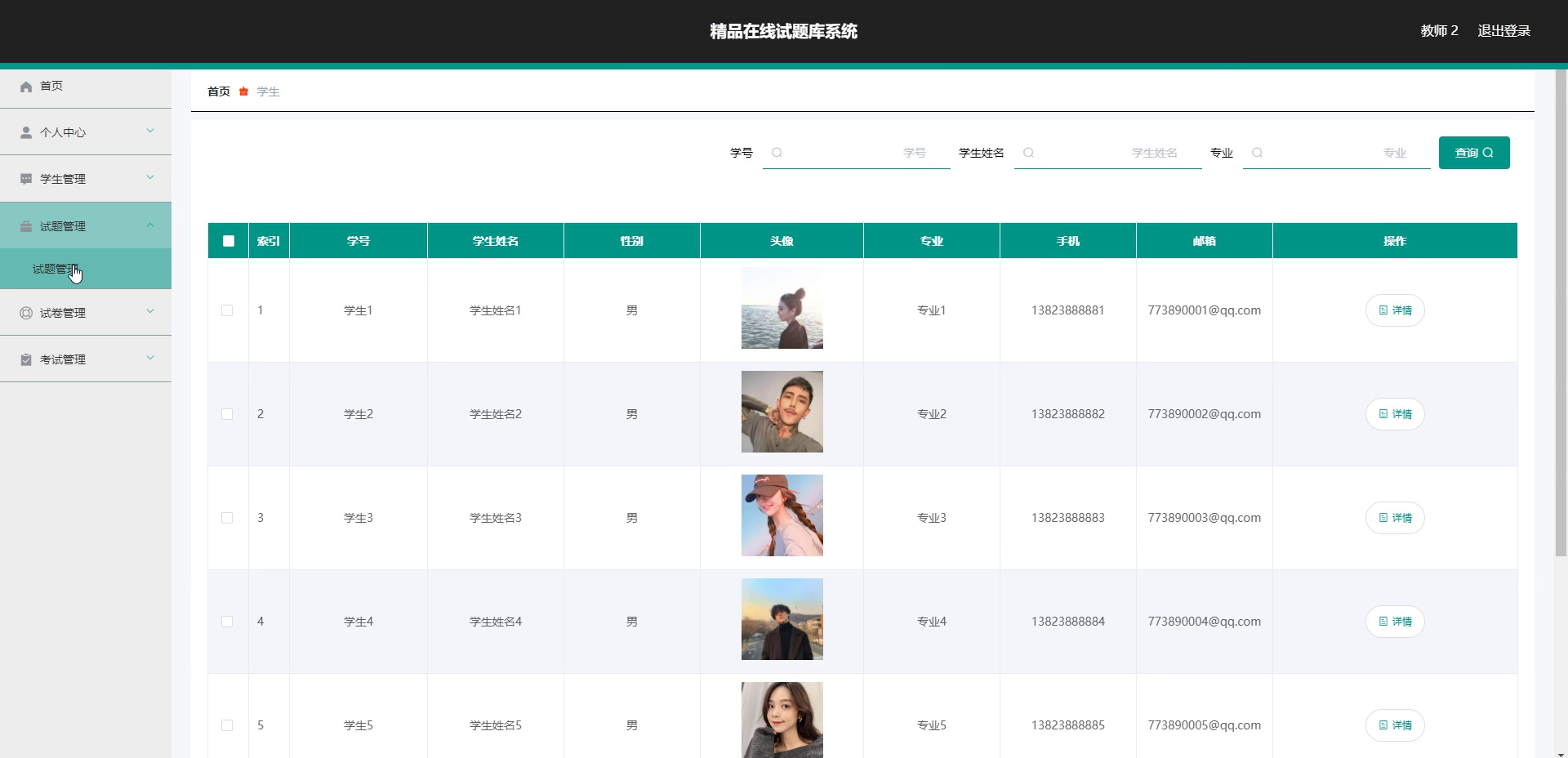Viewport: 1568px width, 758px height.
Task: Click the vertical page scrollbar thumb
Action: click(x=1561, y=313)
